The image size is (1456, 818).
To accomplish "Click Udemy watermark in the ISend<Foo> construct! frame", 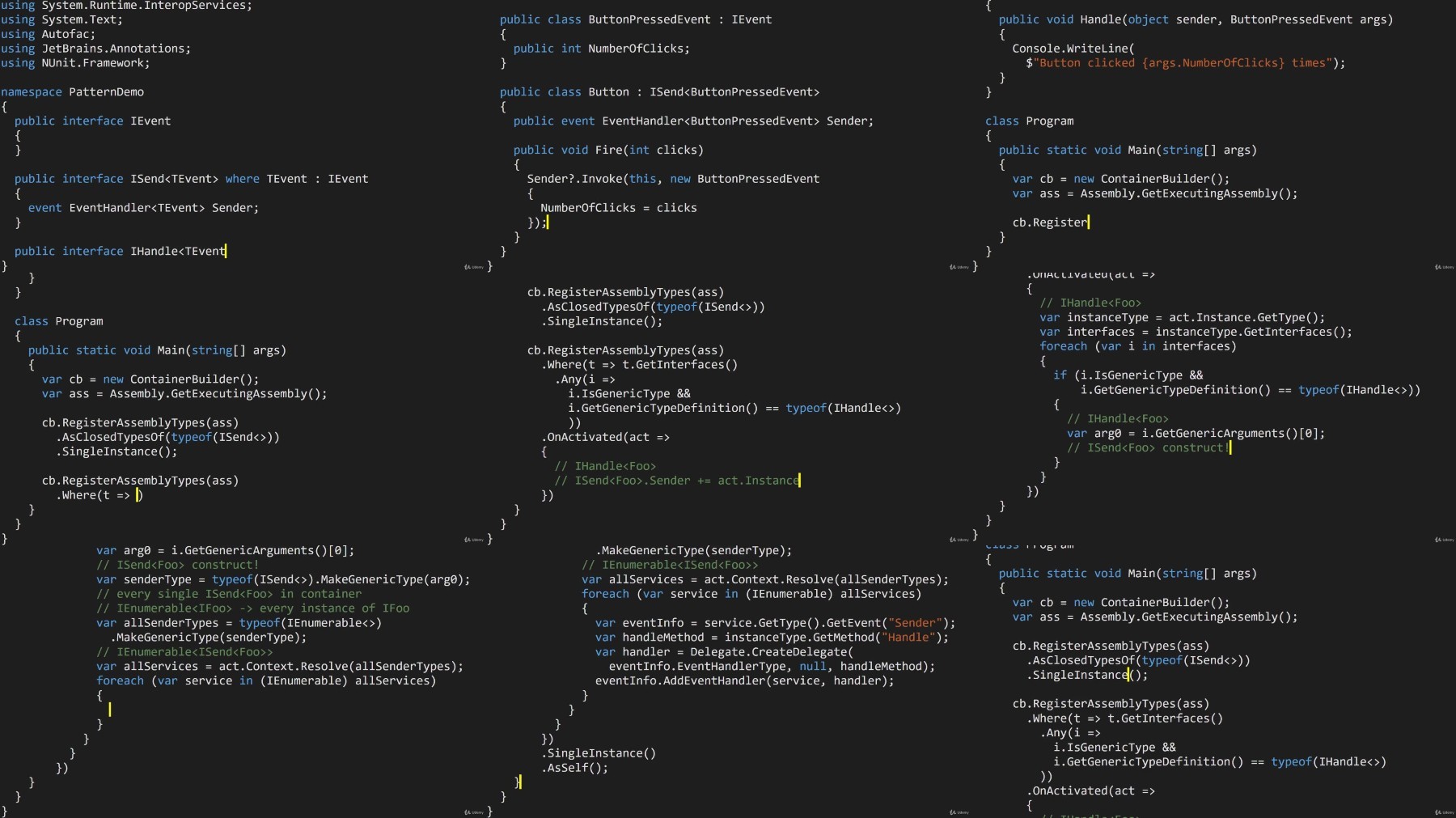I will [x=1445, y=540].
